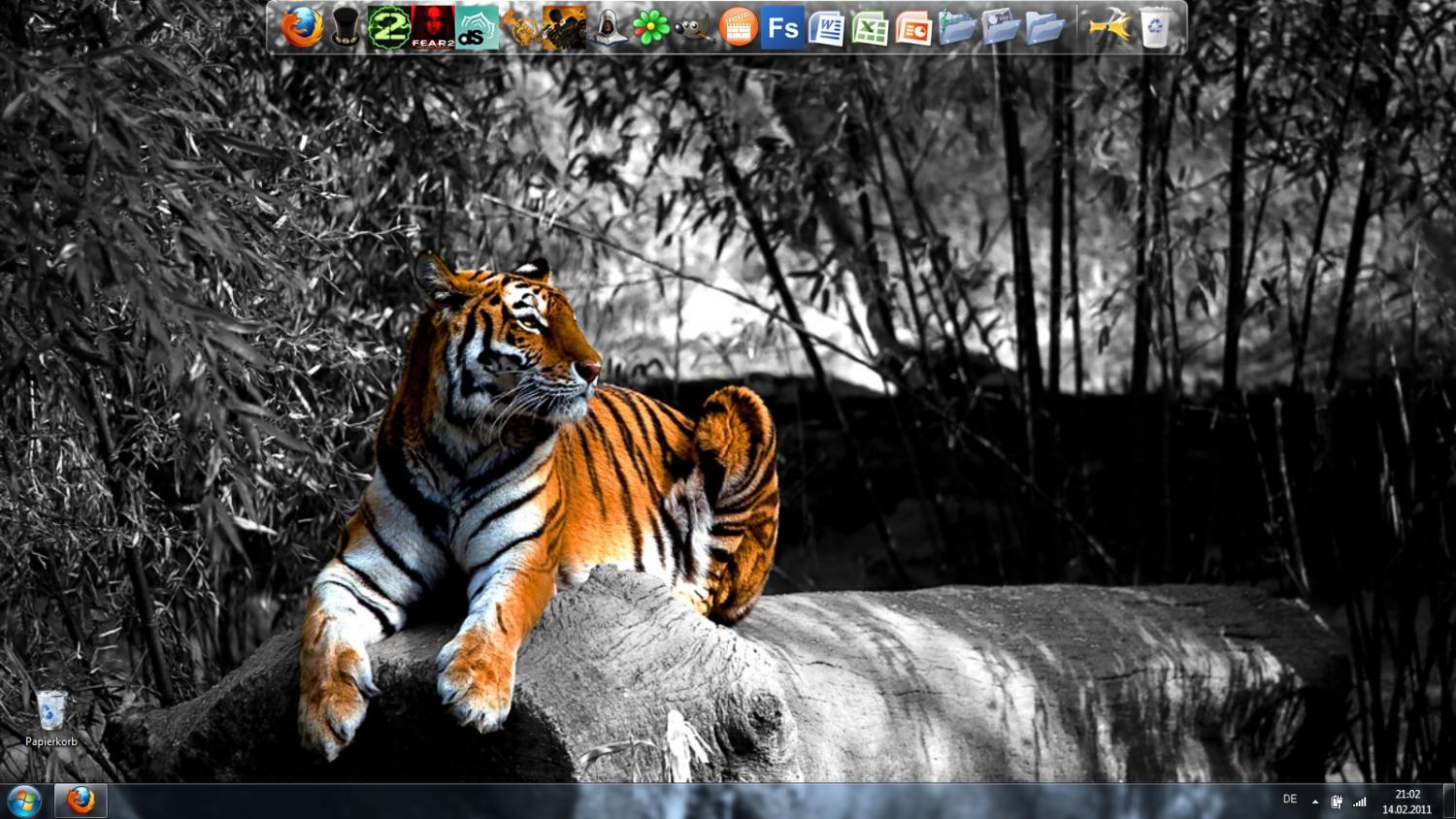Open the dock's recycle bin icon
The height and width of the screenshot is (819, 1456).
[1154, 27]
